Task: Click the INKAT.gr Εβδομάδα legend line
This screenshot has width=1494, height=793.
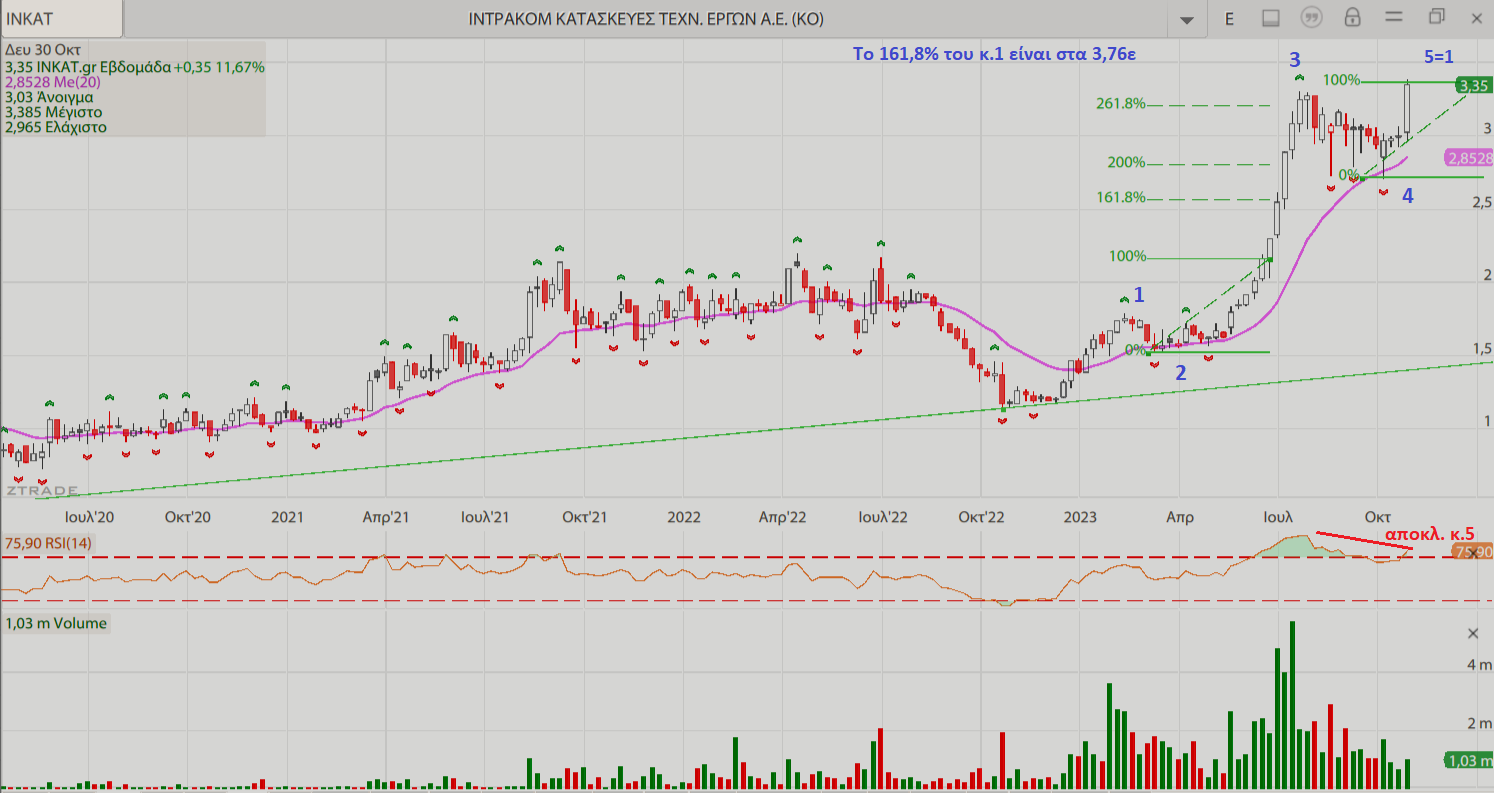Action: pos(134,67)
